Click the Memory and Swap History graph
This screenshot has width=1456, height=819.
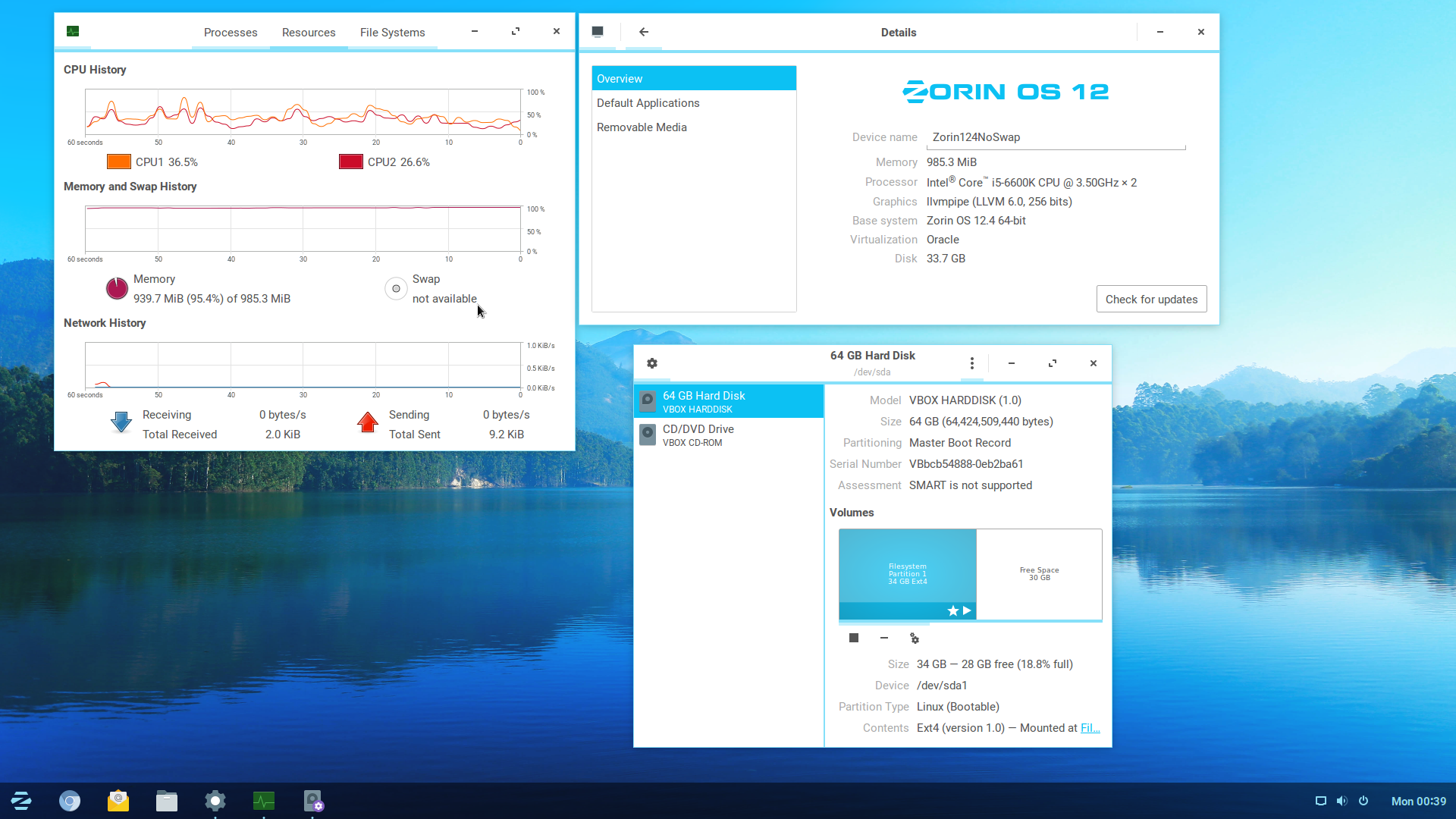(303, 228)
